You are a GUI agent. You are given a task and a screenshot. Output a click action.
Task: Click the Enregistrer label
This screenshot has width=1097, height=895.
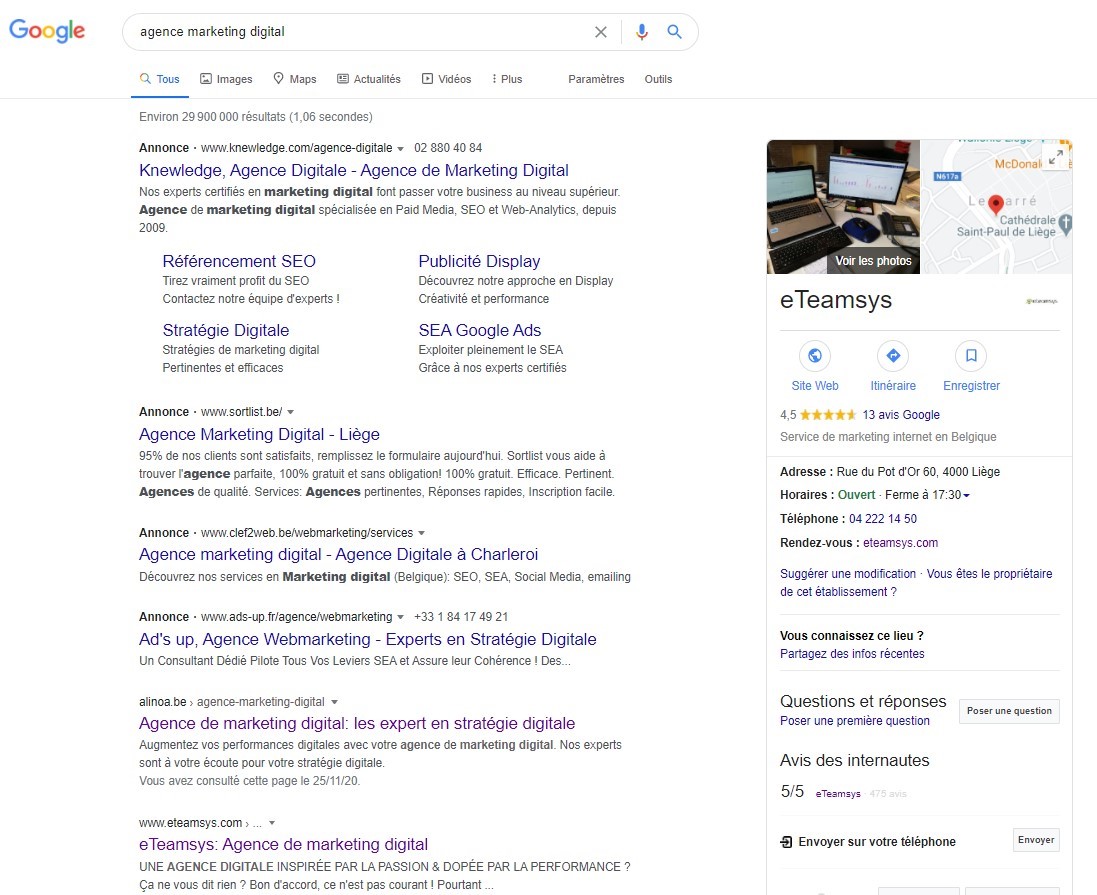[x=971, y=386]
